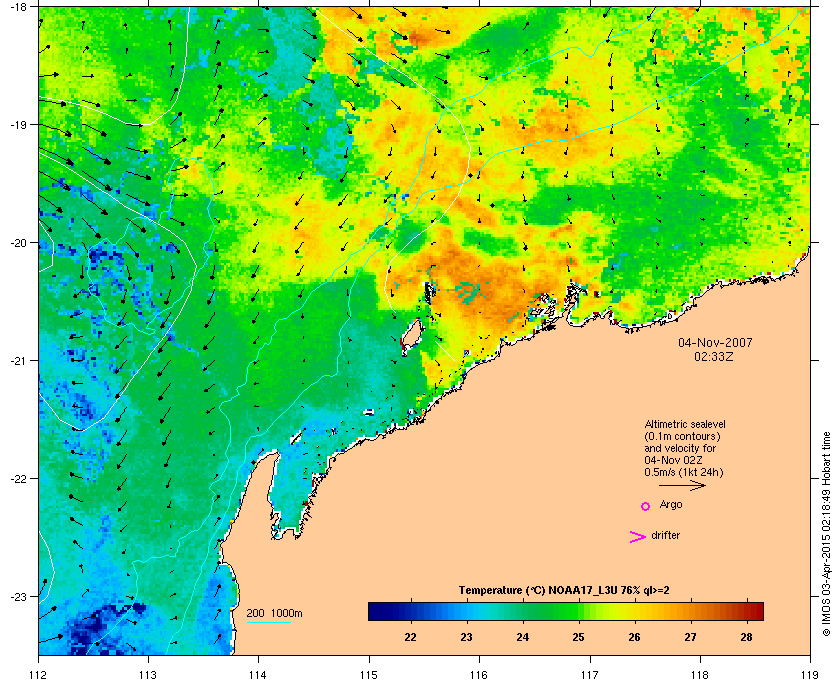The width and height of the screenshot is (840, 680).
Task: Click the 'and velocity for' legend line
Action: [x=680, y=448]
